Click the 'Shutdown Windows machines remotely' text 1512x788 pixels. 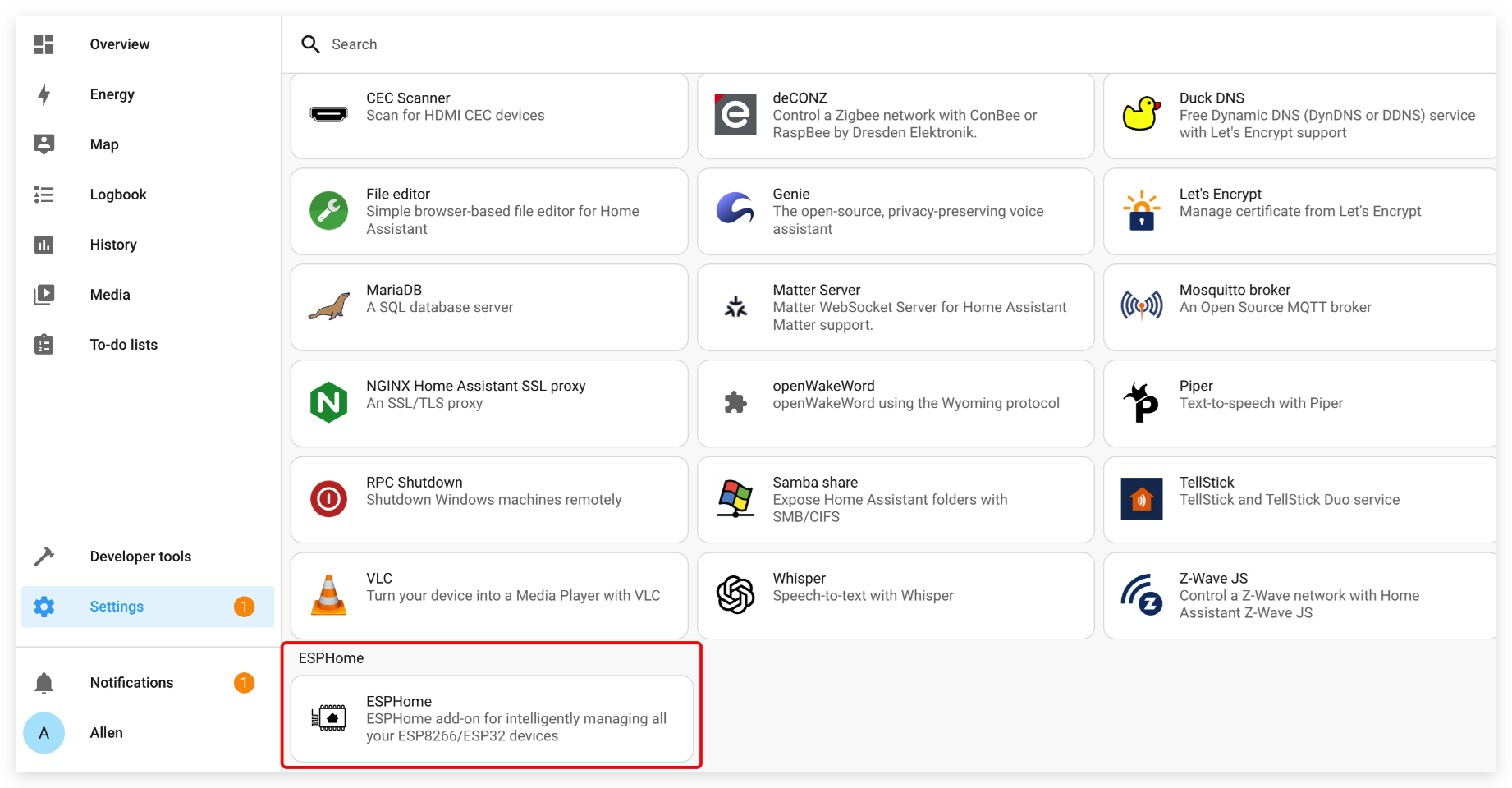coord(494,500)
